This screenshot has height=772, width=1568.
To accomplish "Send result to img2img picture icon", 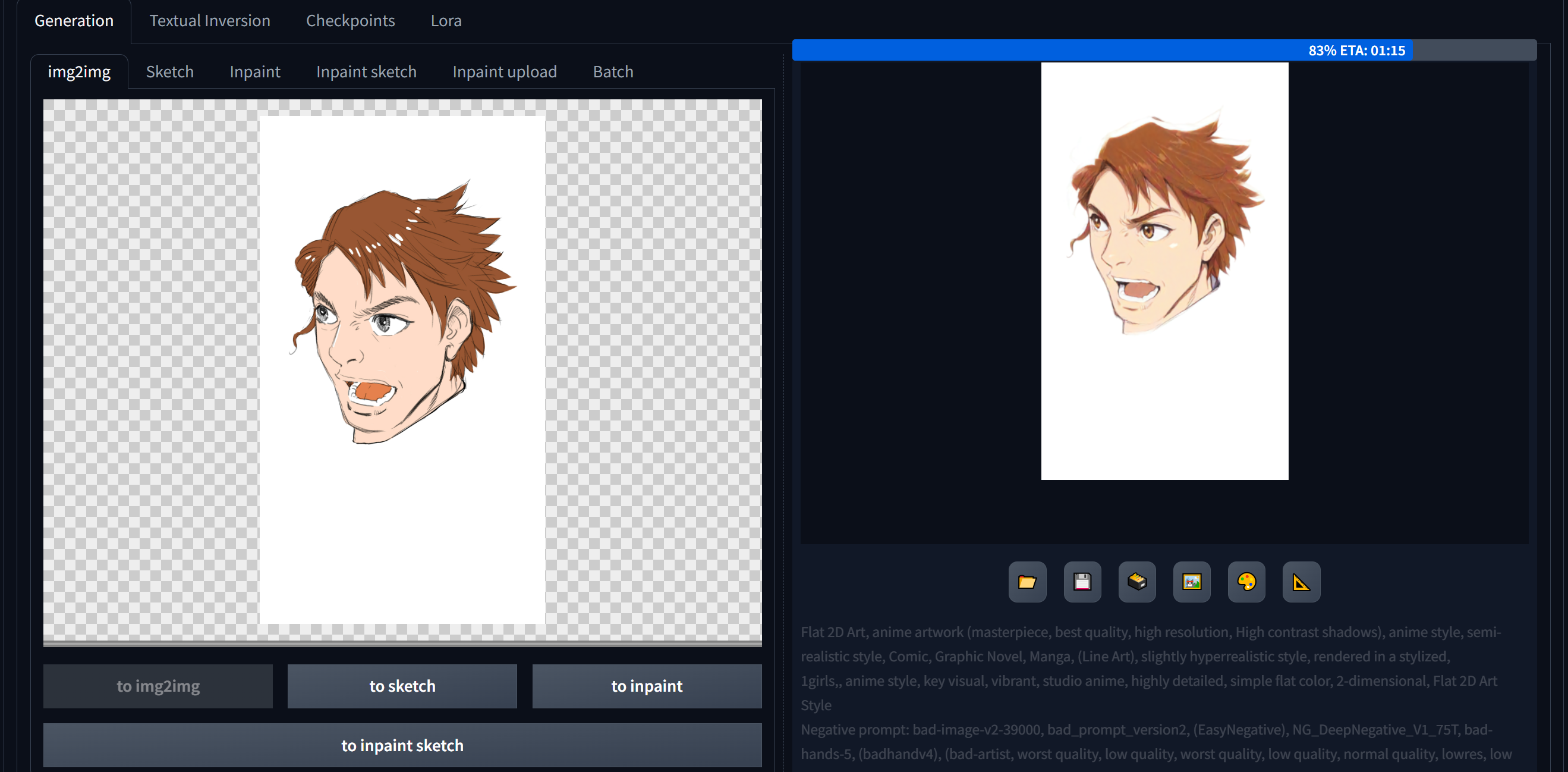I will (1192, 582).
